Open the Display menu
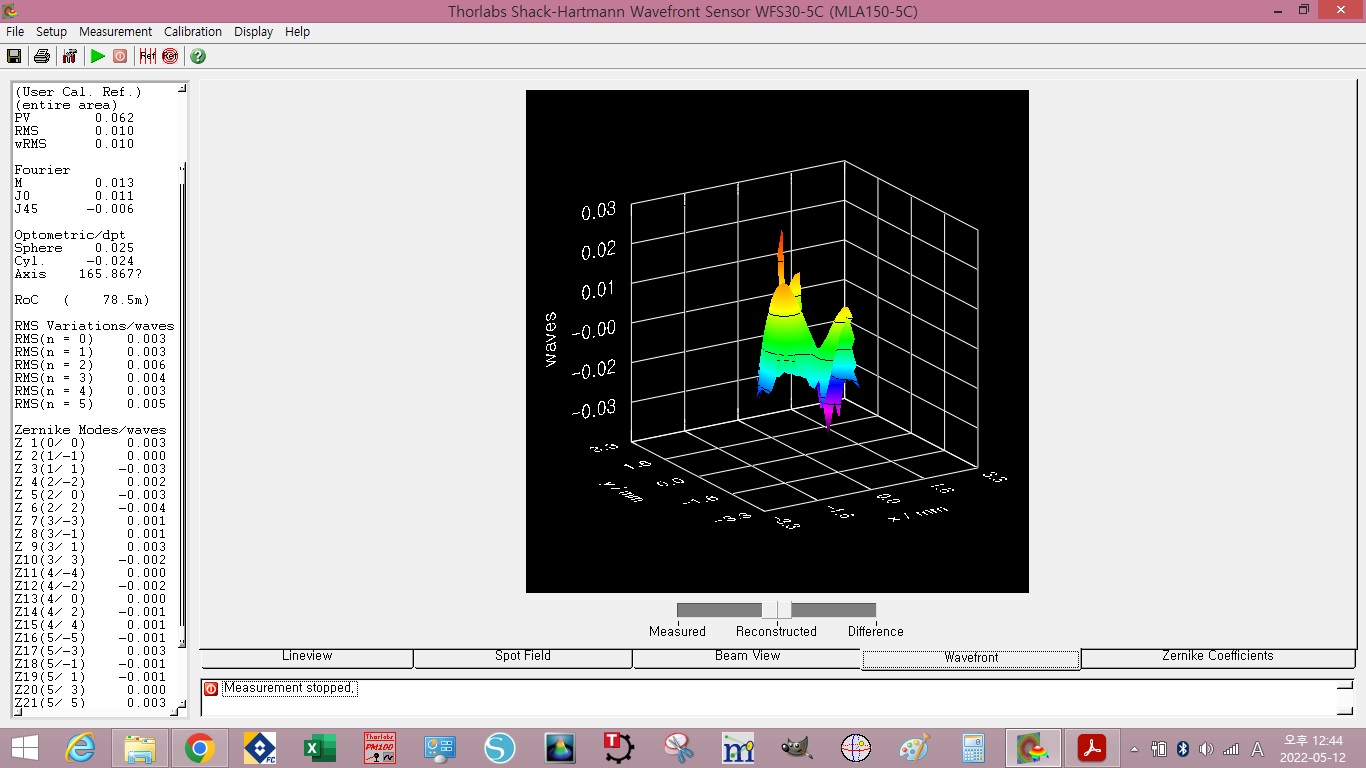This screenshot has height=768, width=1366. pos(253,32)
